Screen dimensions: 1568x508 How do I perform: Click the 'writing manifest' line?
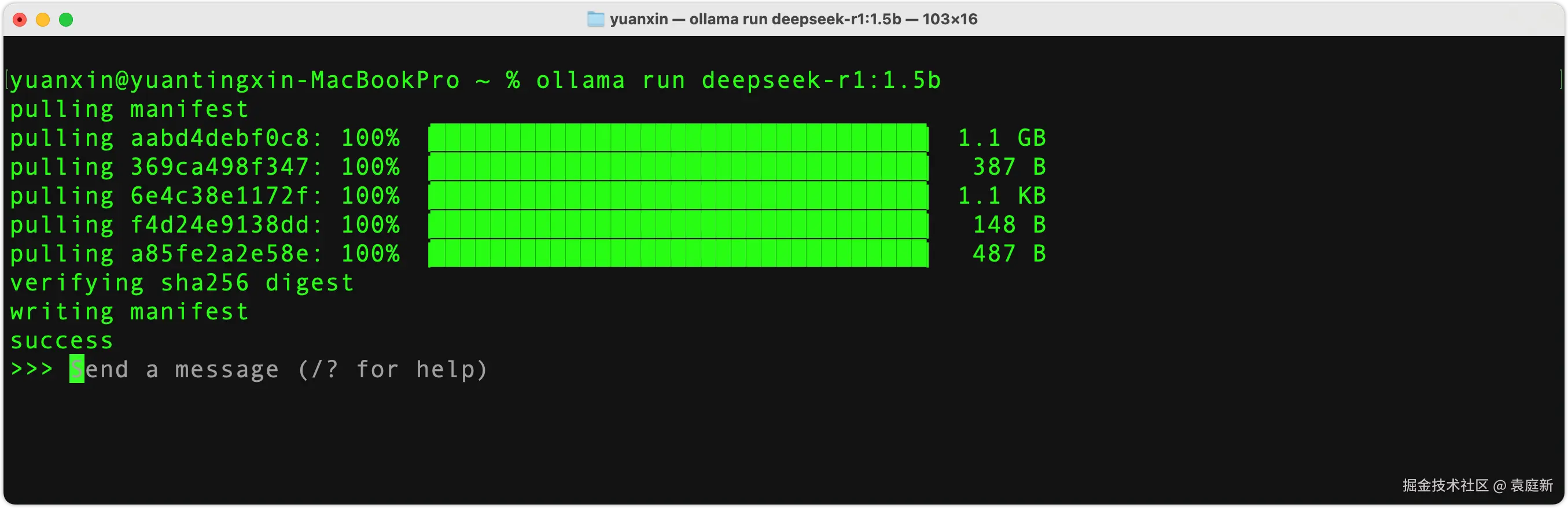pyautogui.click(x=129, y=311)
